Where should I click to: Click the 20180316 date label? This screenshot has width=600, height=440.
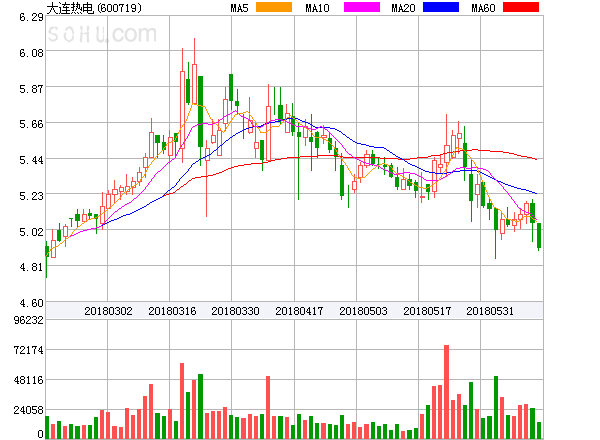pos(172,311)
